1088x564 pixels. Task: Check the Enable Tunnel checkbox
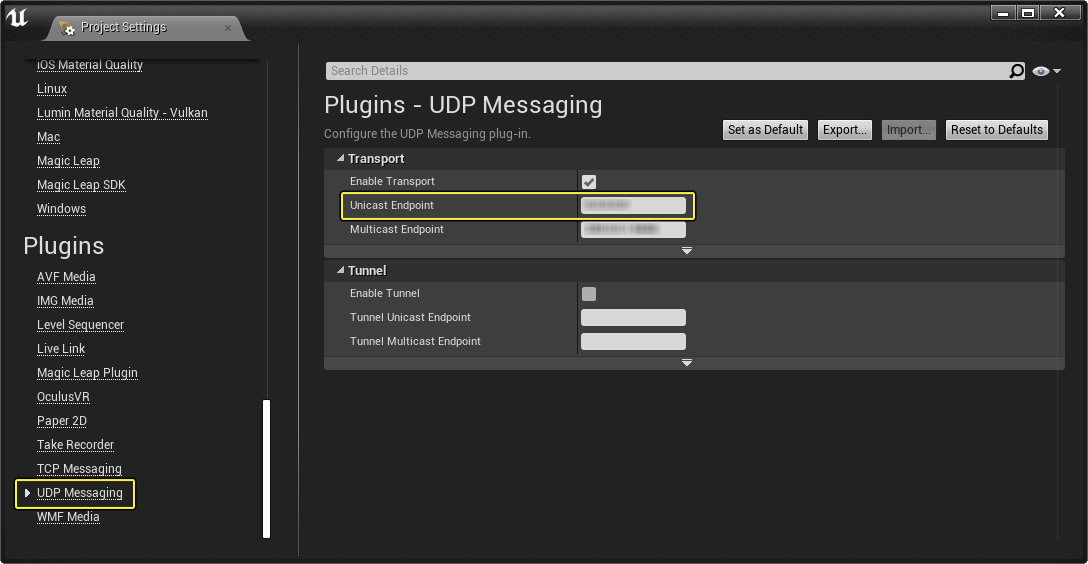tap(588, 293)
